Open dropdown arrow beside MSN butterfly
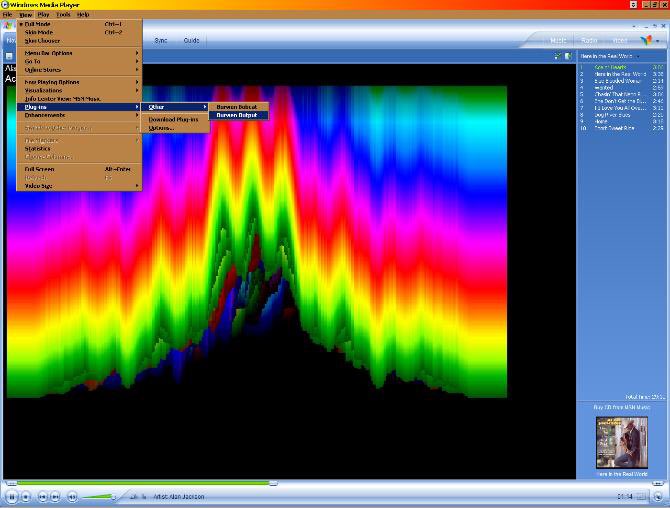The image size is (670, 508). click(x=658, y=41)
